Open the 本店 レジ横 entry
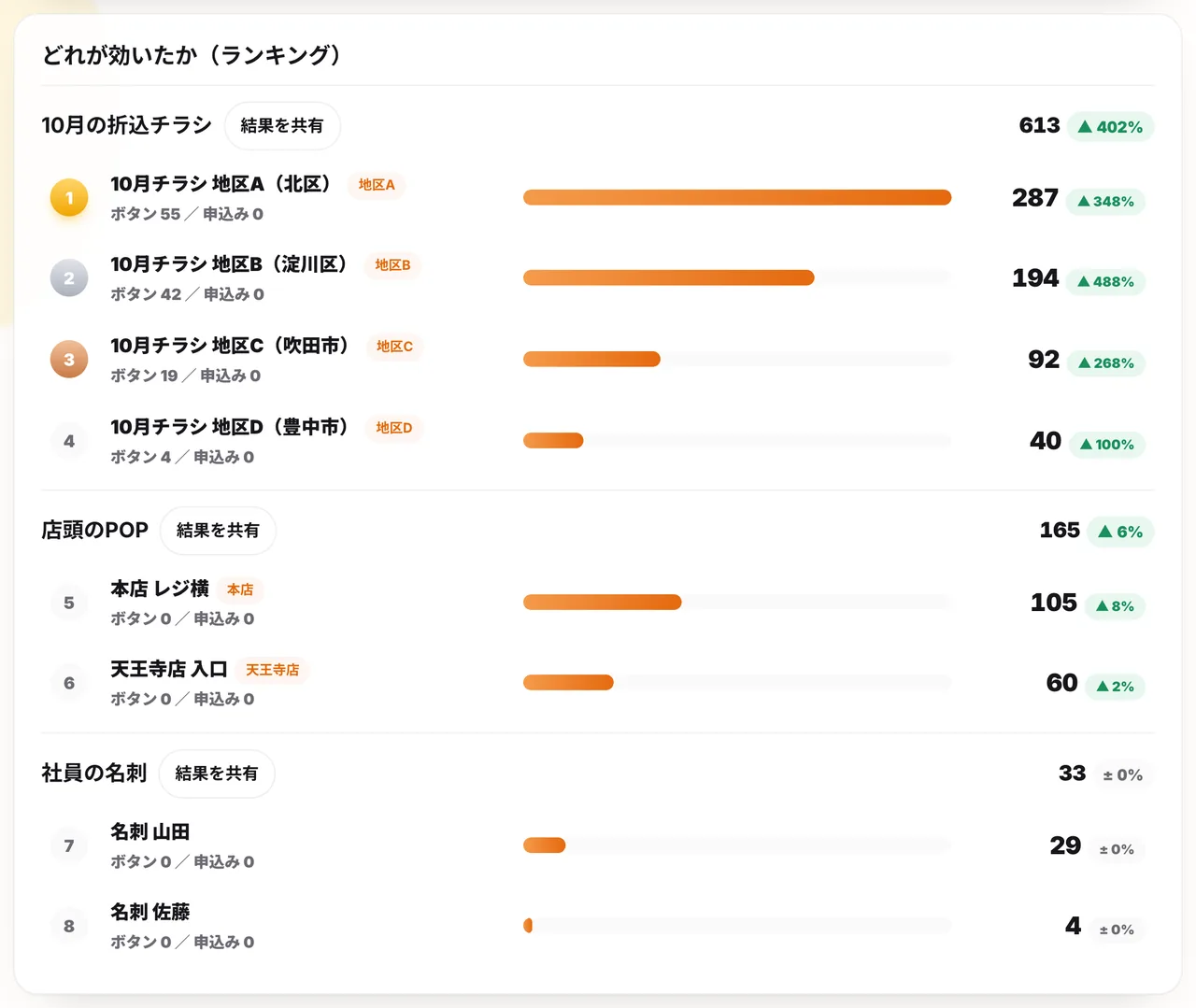The height and width of the screenshot is (1008, 1196). (x=160, y=589)
